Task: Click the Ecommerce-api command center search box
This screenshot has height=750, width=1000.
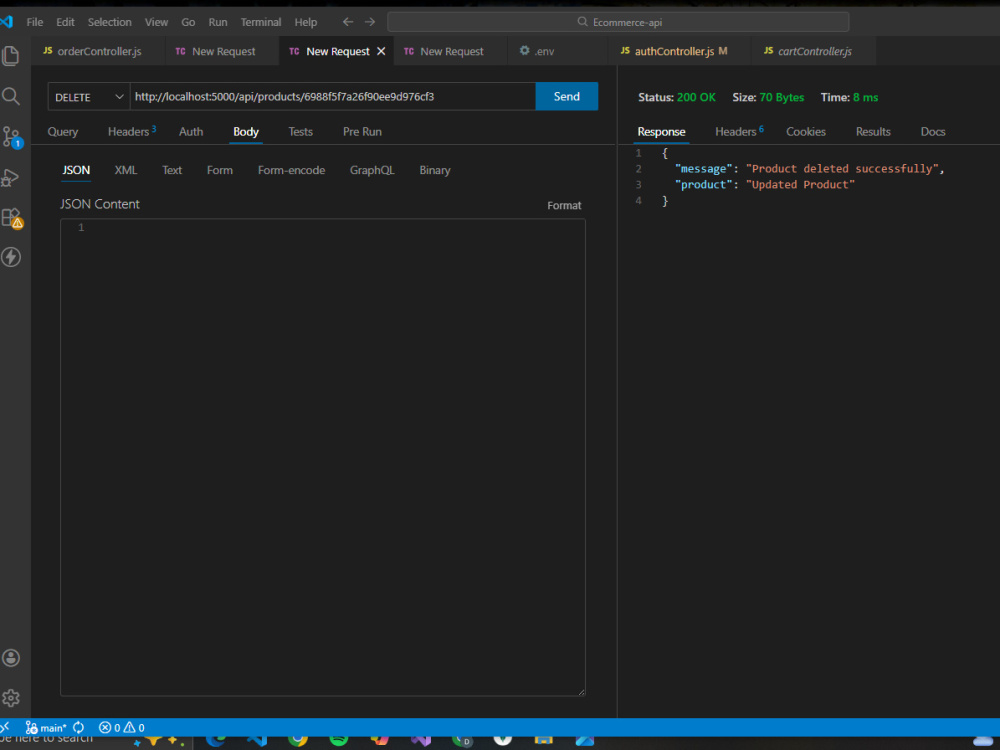Action: (618, 22)
